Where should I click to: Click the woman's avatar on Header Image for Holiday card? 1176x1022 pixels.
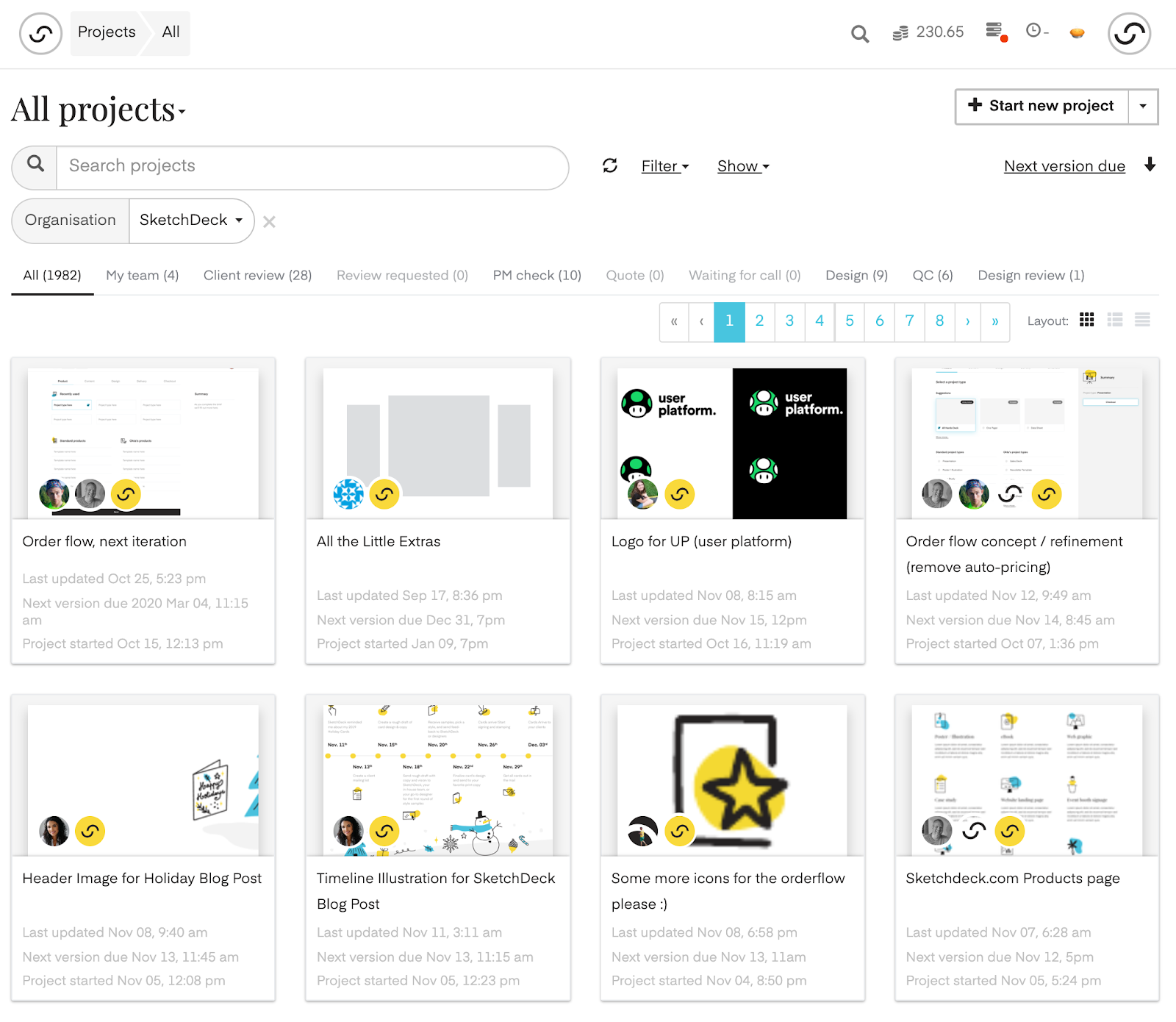tap(54, 831)
